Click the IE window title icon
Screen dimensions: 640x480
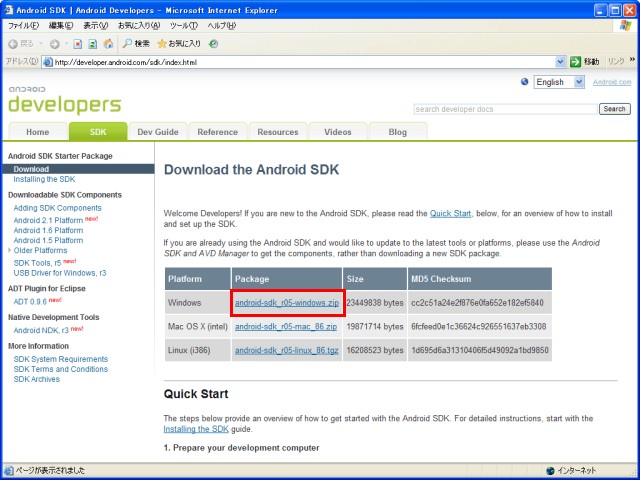(x=8, y=9)
